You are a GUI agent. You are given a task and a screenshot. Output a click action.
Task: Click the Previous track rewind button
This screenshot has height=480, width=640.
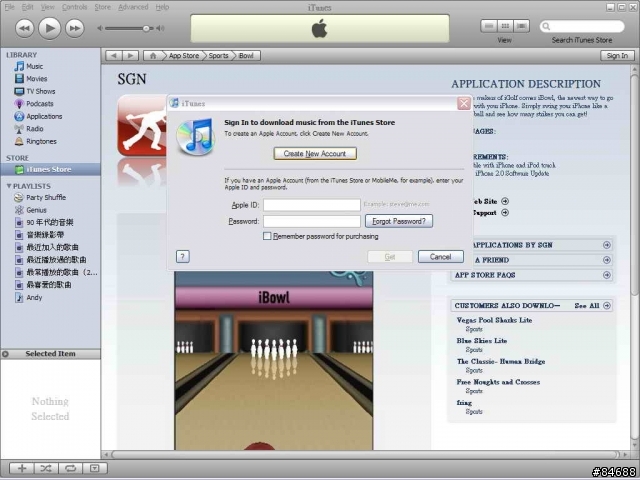pyautogui.click(x=24, y=29)
